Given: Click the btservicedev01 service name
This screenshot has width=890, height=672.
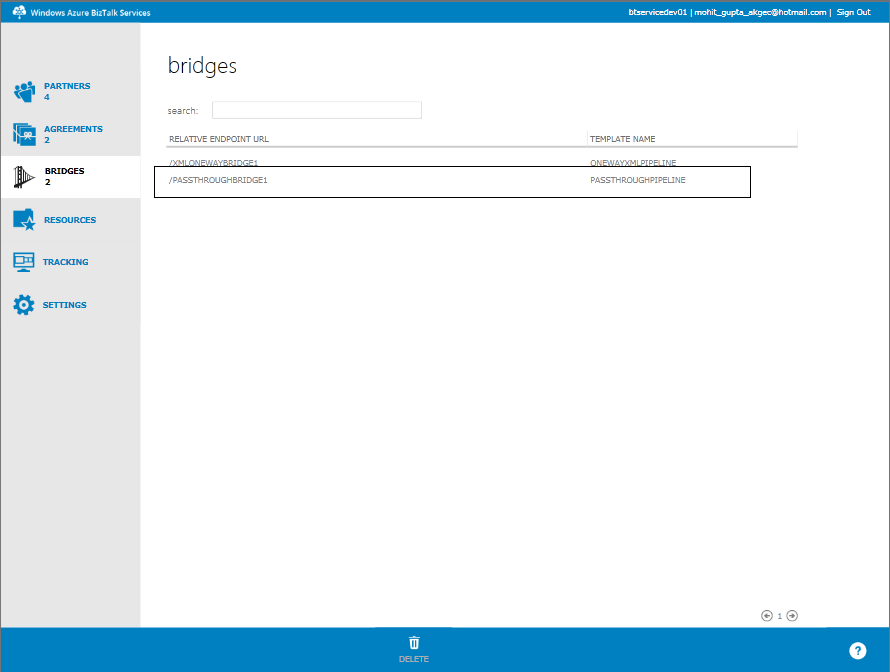Looking at the screenshot, I should click(657, 12).
